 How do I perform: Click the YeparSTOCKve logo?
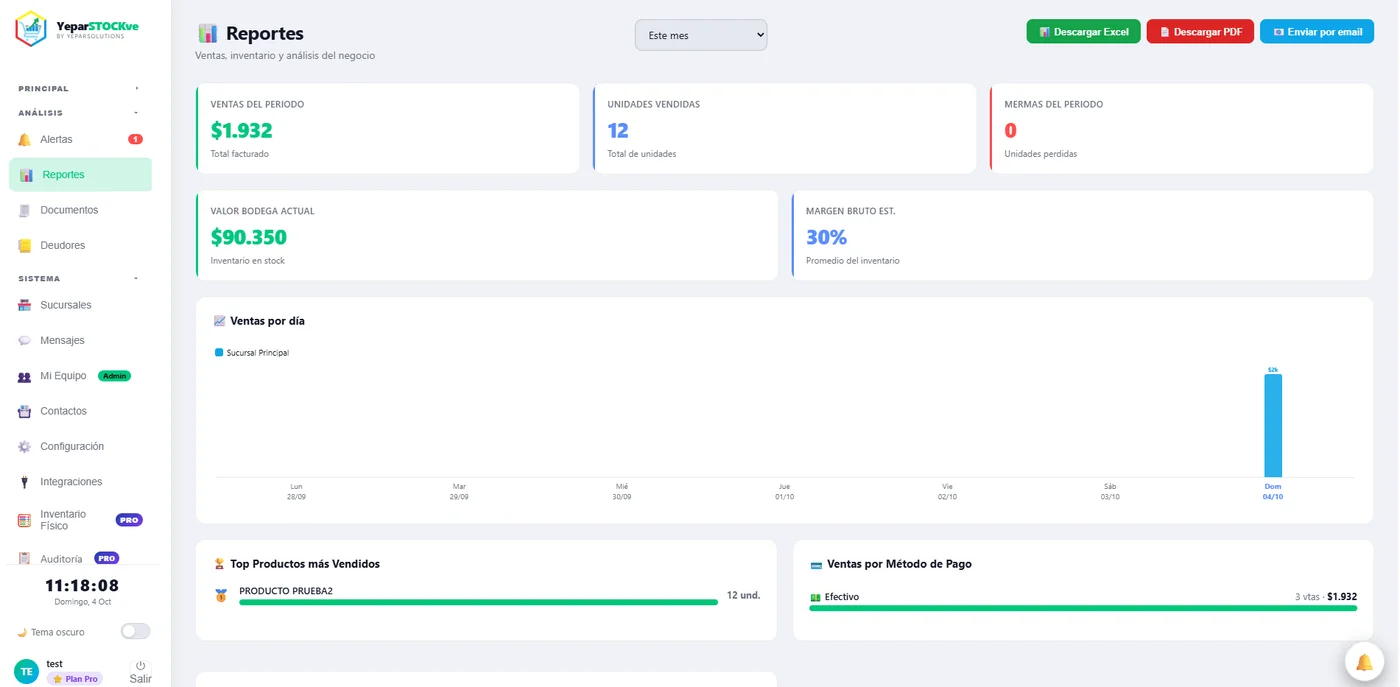(77, 29)
